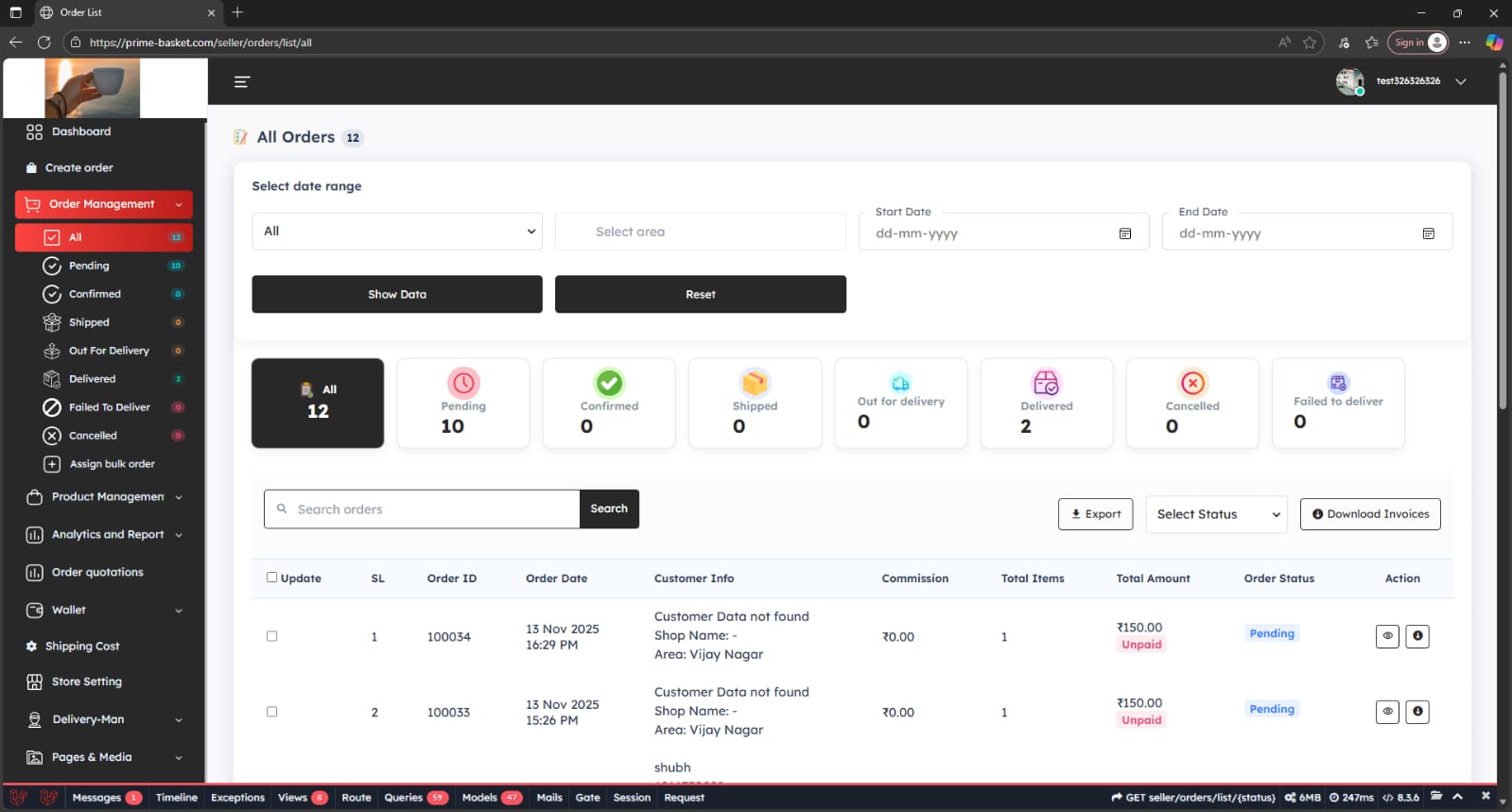Go to Shipping Cost in sidebar
1512x812 pixels.
point(82,647)
